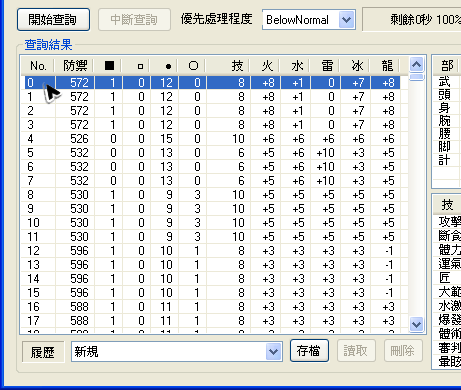The height and width of the screenshot is (390, 461).
Task: Open the BelowNormal priority dropdown
Action: tap(347, 20)
